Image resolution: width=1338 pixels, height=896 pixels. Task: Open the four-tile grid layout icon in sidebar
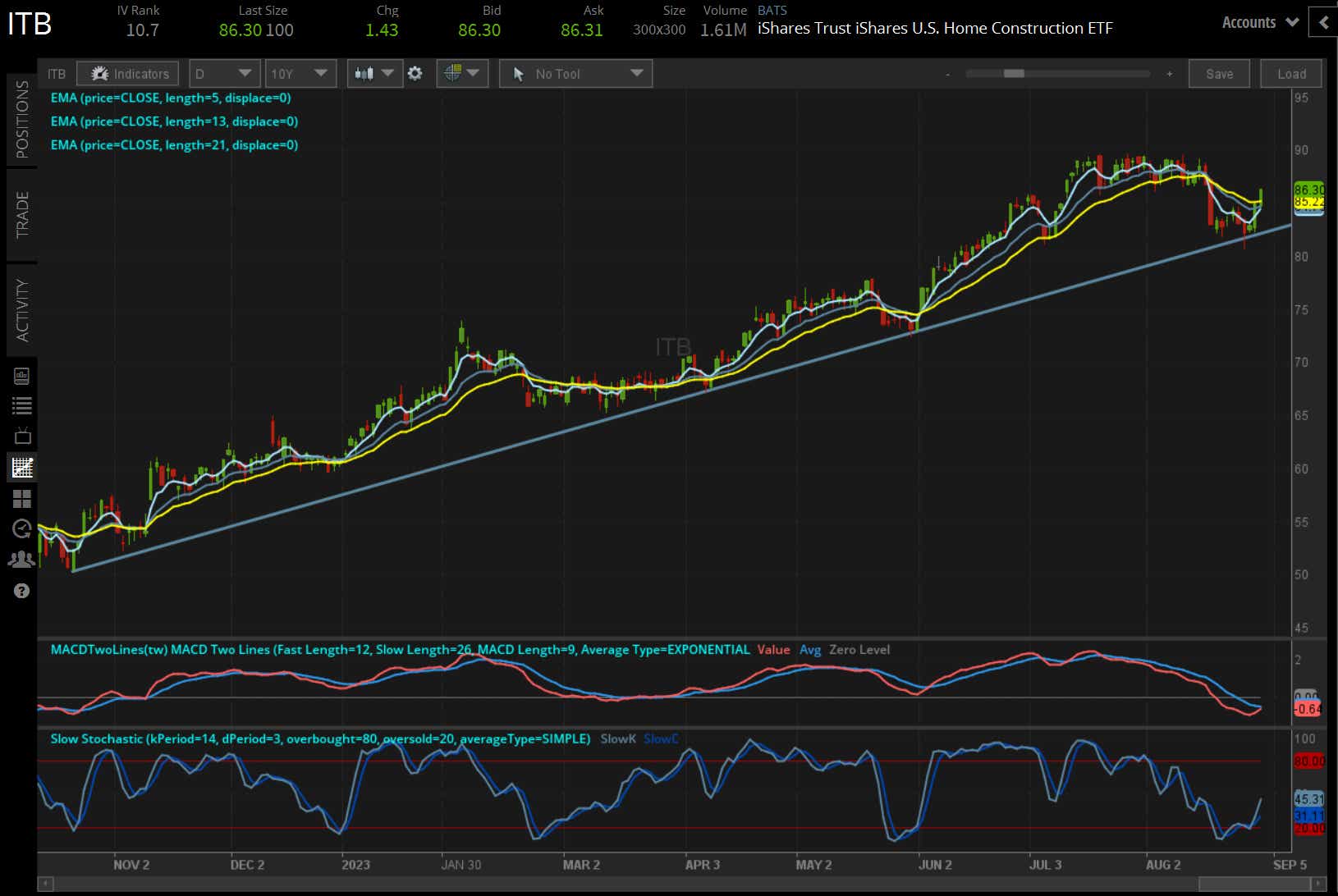pyautogui.click(x=22, y=499)
